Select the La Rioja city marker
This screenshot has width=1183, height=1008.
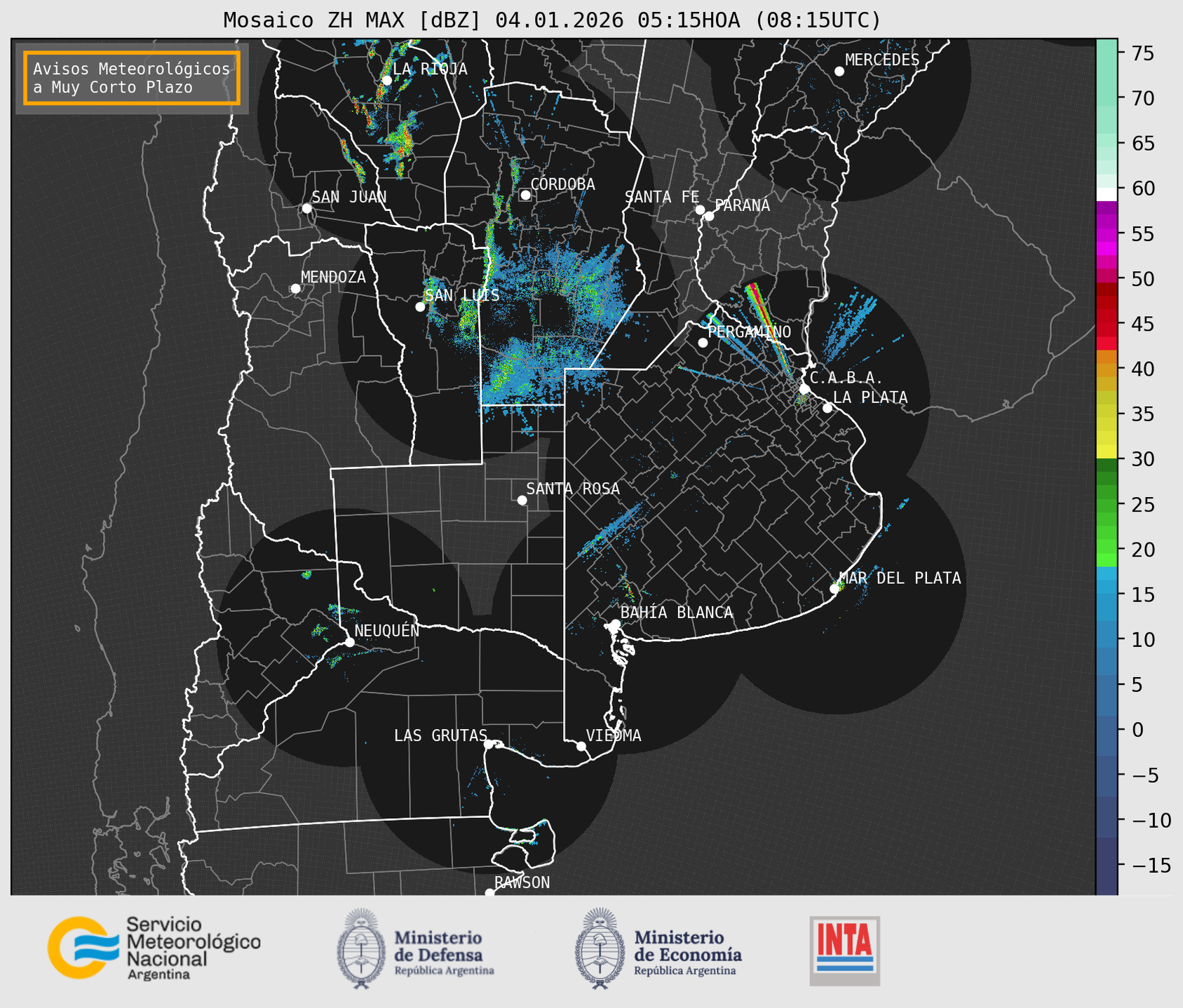[x=386, y=80]
